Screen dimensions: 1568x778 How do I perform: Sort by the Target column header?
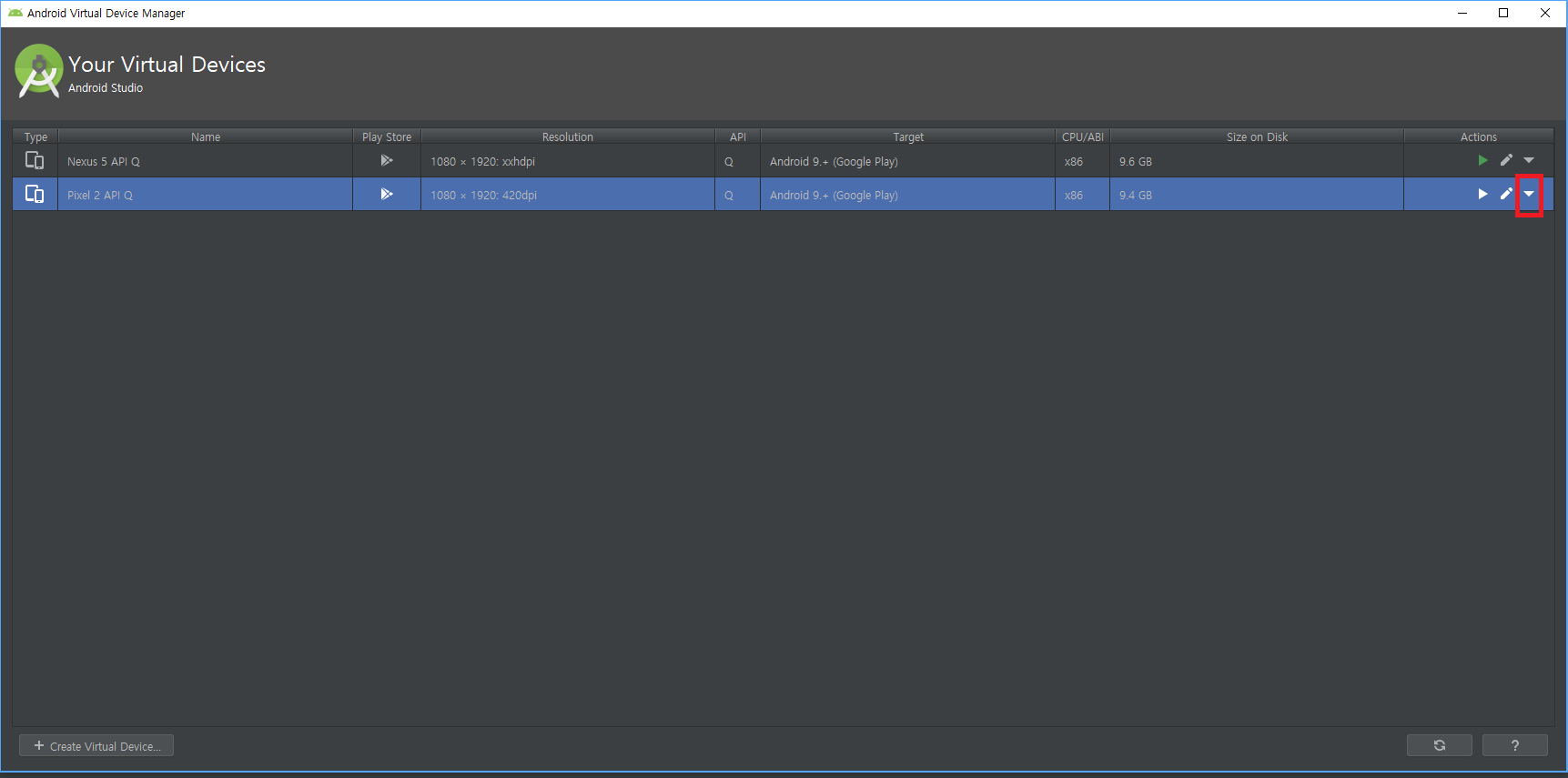(x=908, y=136)
